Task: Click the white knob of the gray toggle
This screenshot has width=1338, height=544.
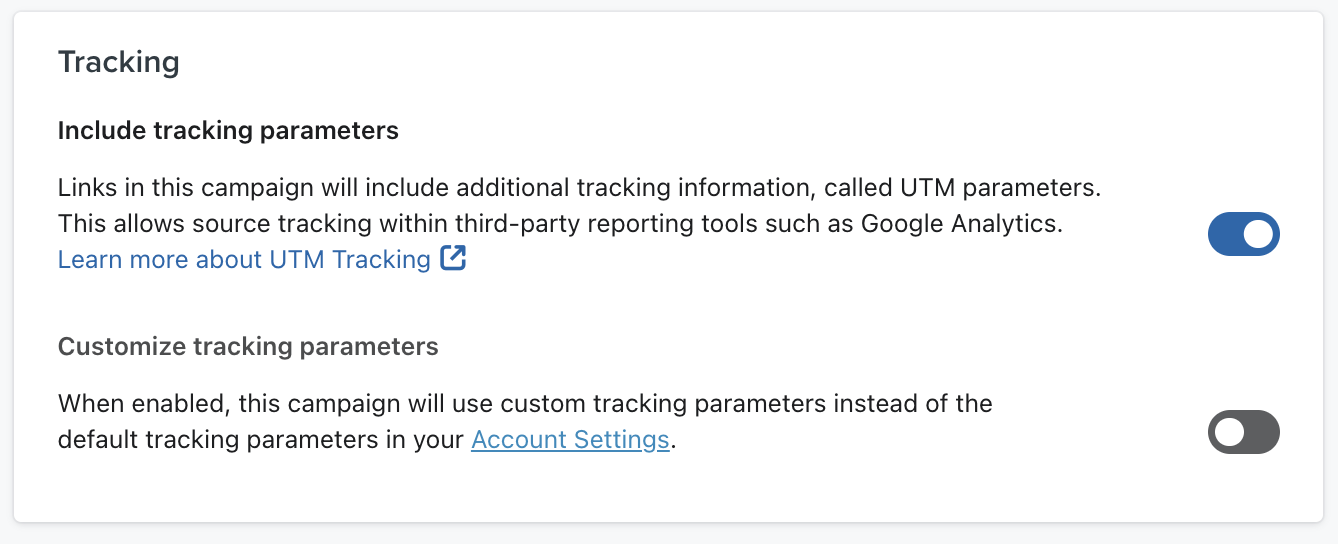Action: click(x=1228, y=432)
